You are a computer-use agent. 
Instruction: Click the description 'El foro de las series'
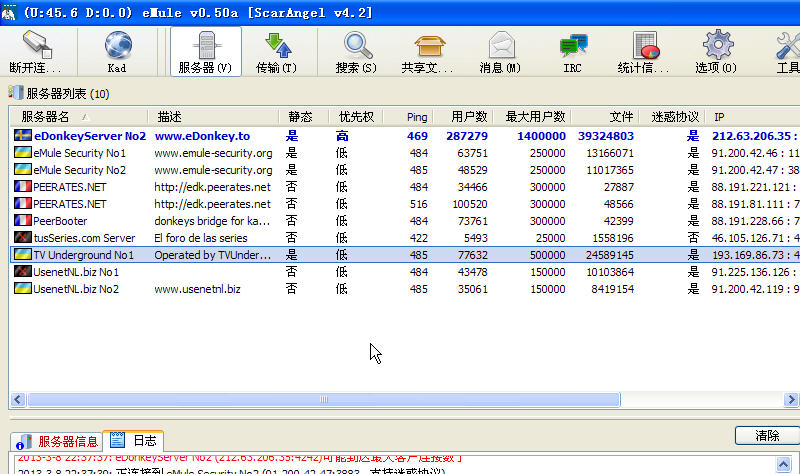pyautogui.click(x=201, y=238)
